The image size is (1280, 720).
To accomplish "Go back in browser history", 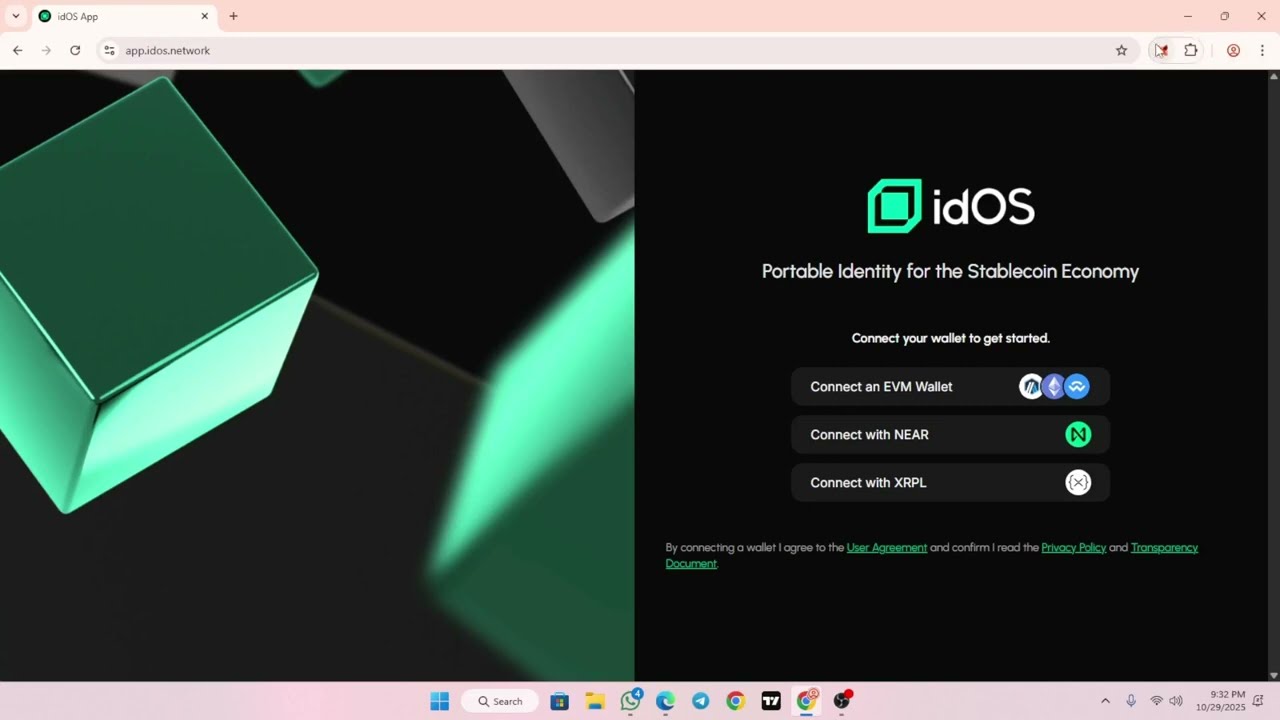I will coord(17,50).
